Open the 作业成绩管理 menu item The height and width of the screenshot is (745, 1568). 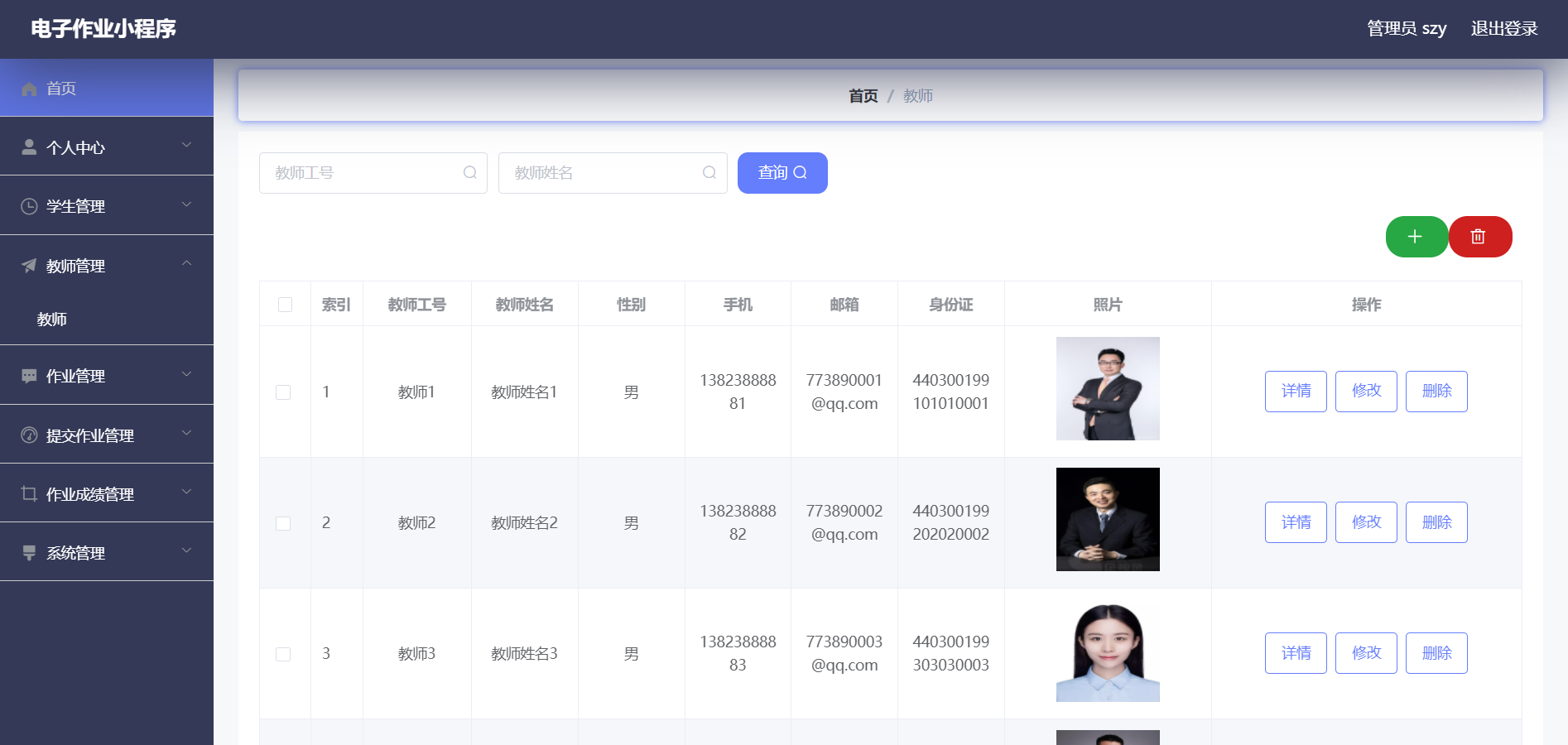pos(90,494)
